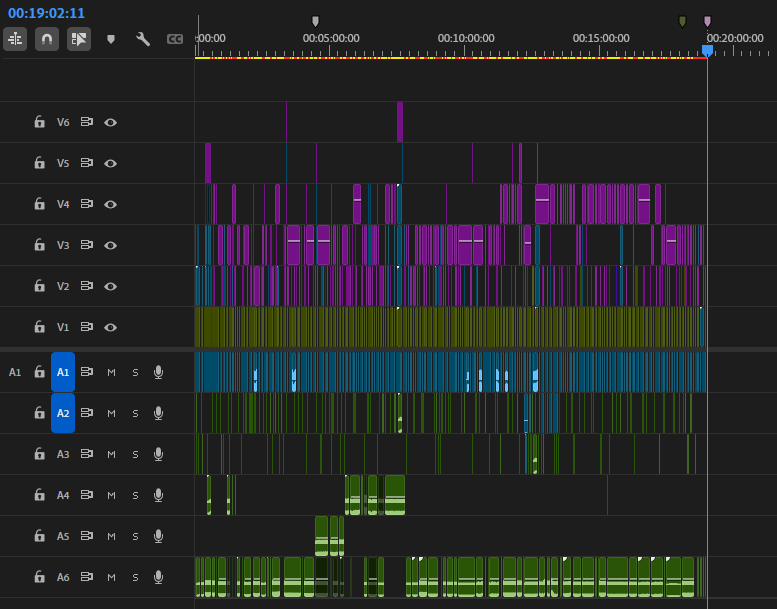This screenshot has width=777, height=609.
Task: Toggle lock on audio track A6
Action: coord(39,577)
